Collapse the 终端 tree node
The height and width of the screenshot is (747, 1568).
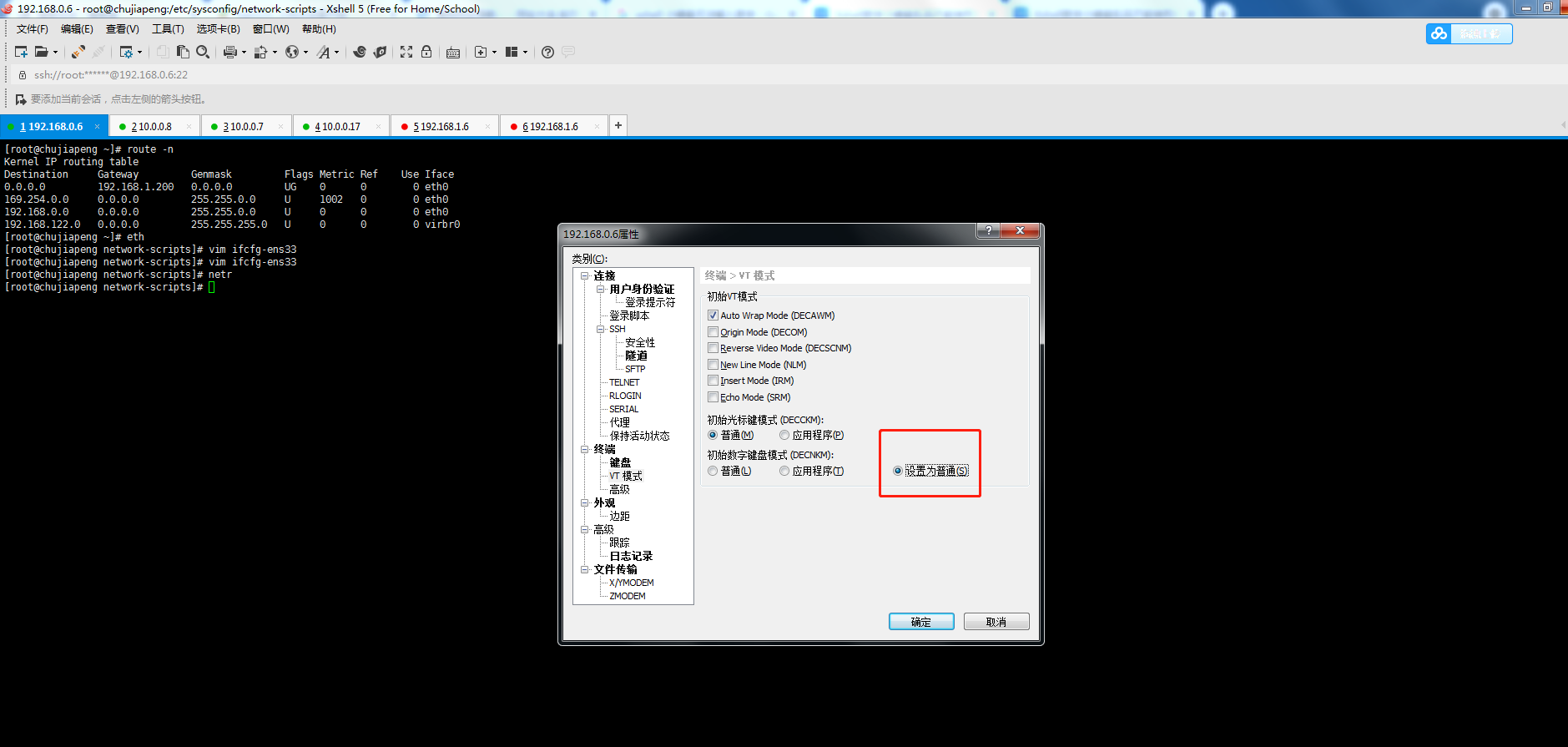tap(585, 449)
